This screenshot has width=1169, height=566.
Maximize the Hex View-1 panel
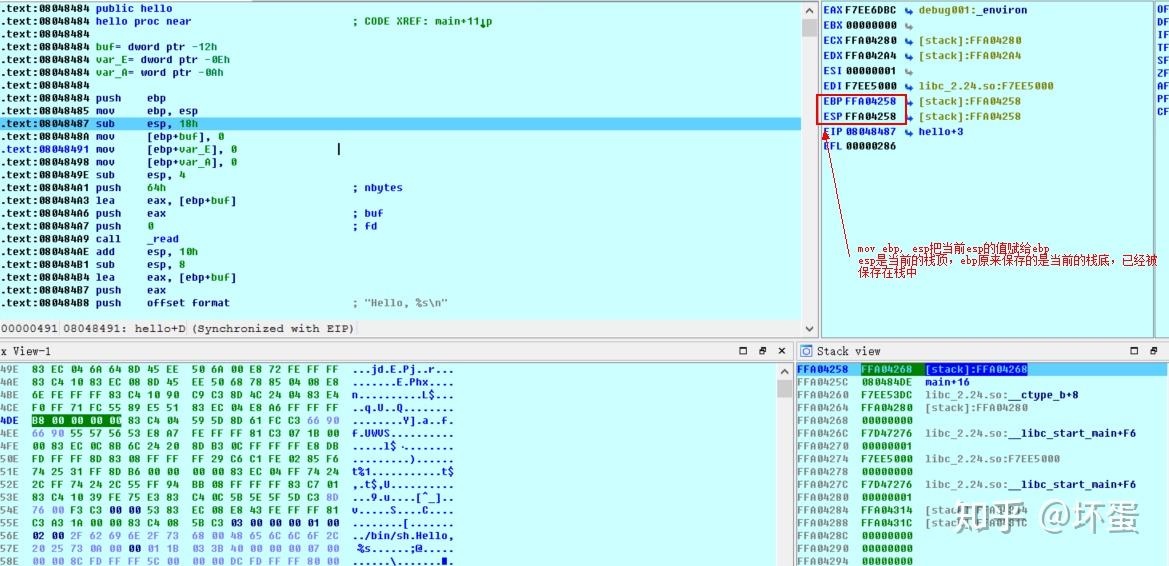pos(743,350)
